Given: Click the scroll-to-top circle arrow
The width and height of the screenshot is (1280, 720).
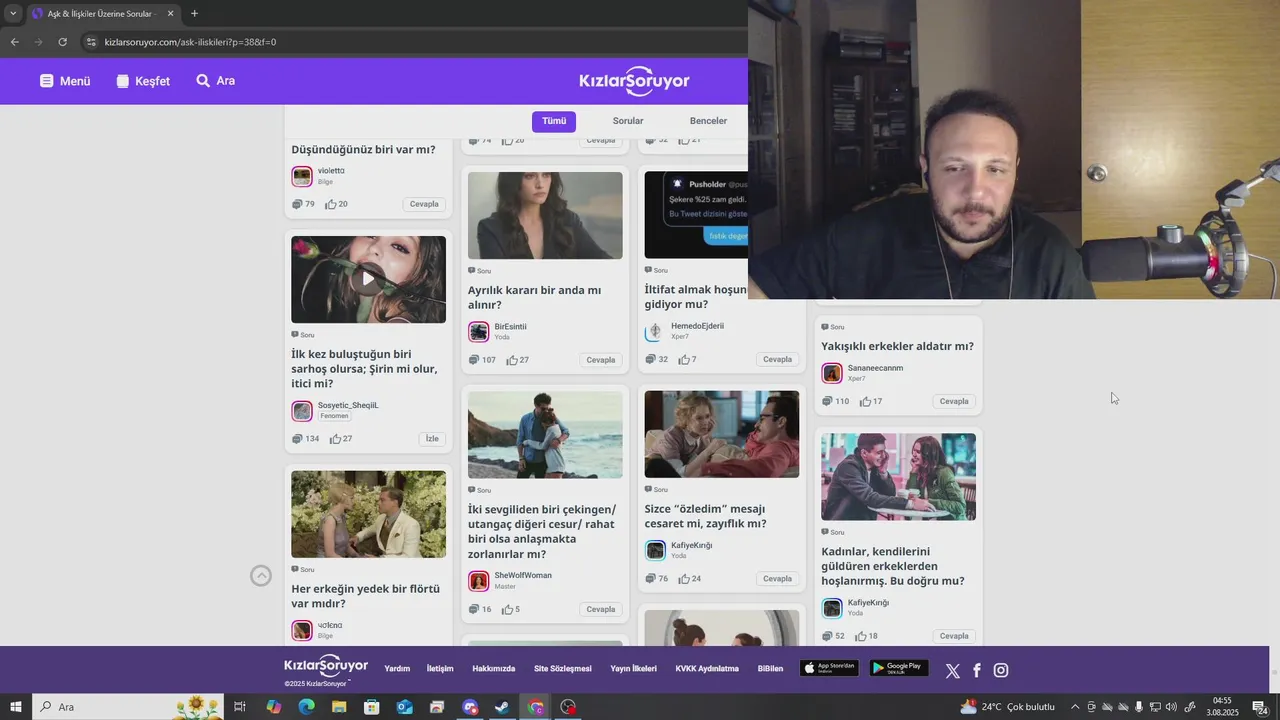Looking at the screenshot, I should (261, 575).
